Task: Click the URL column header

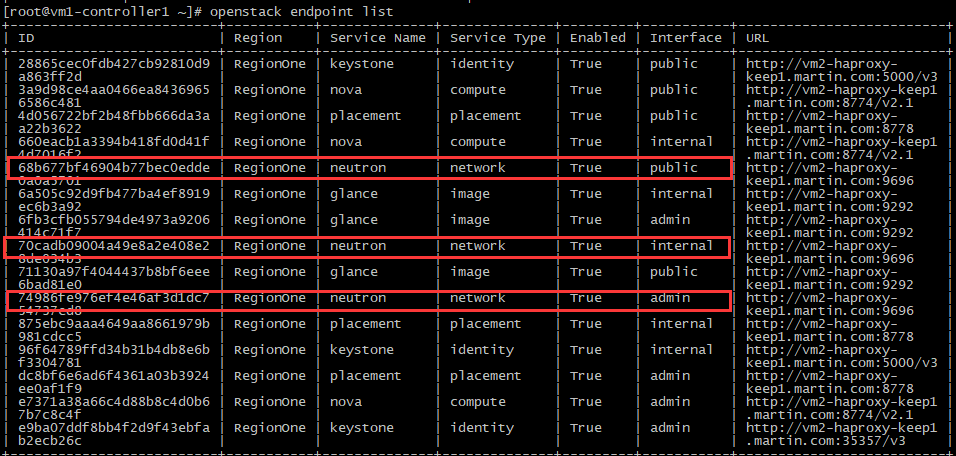Action: point(758,38)
